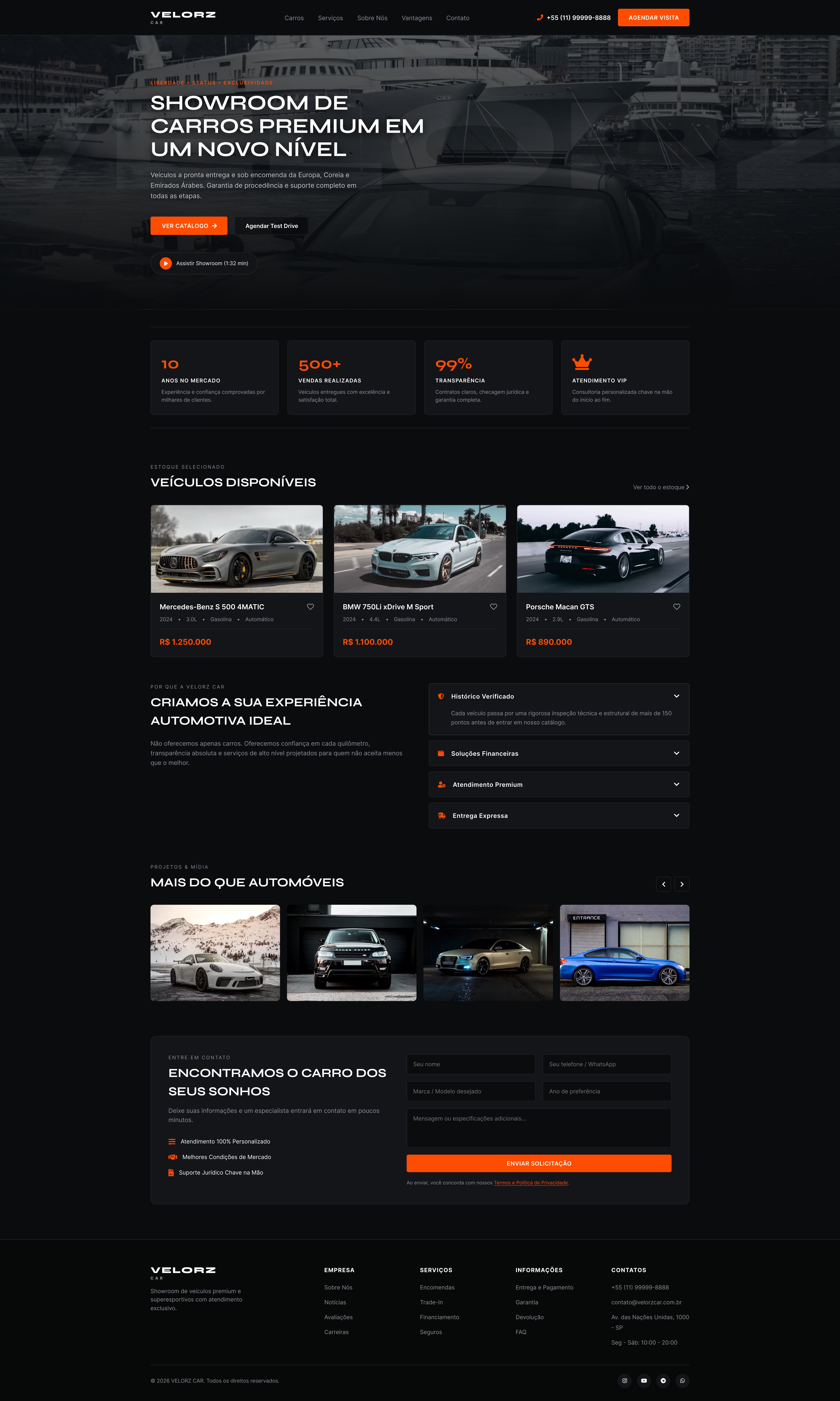Go to previous gallery slide arrow
The height and width of the screenshot is (1401, 840).
point(663,884)
